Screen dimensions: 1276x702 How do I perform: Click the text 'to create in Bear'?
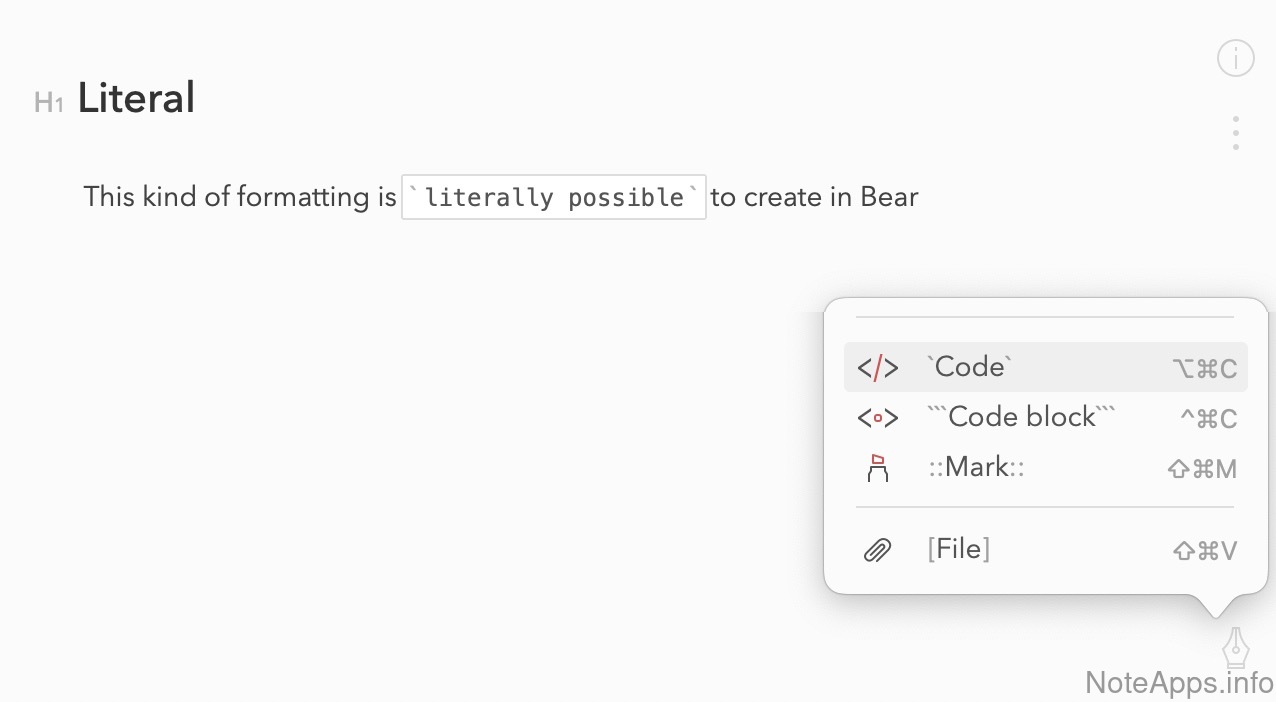814,197
